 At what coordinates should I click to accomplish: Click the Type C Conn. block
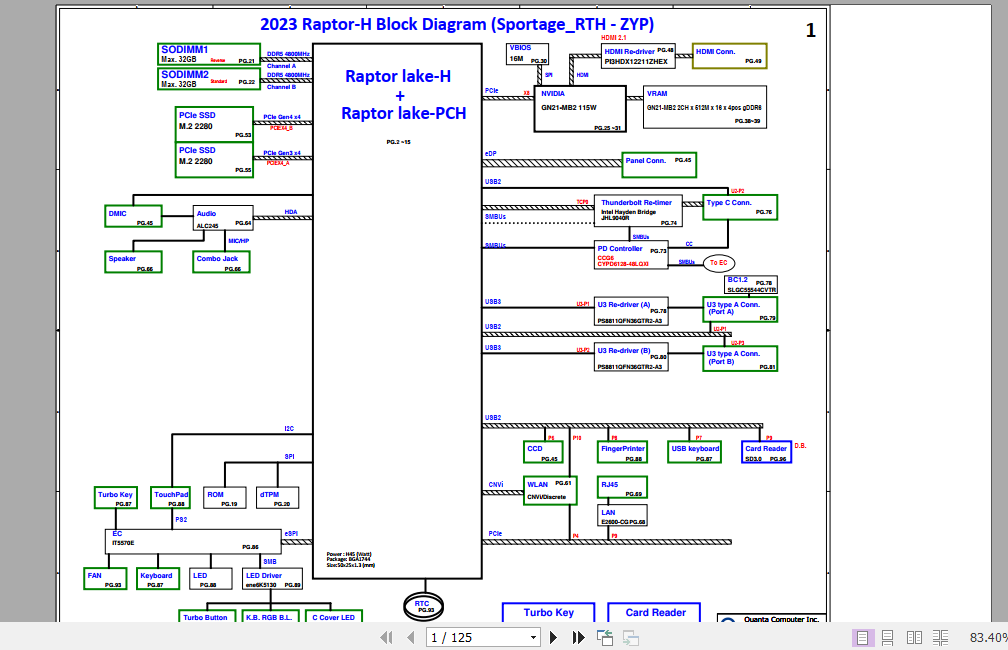coord(740,207)
